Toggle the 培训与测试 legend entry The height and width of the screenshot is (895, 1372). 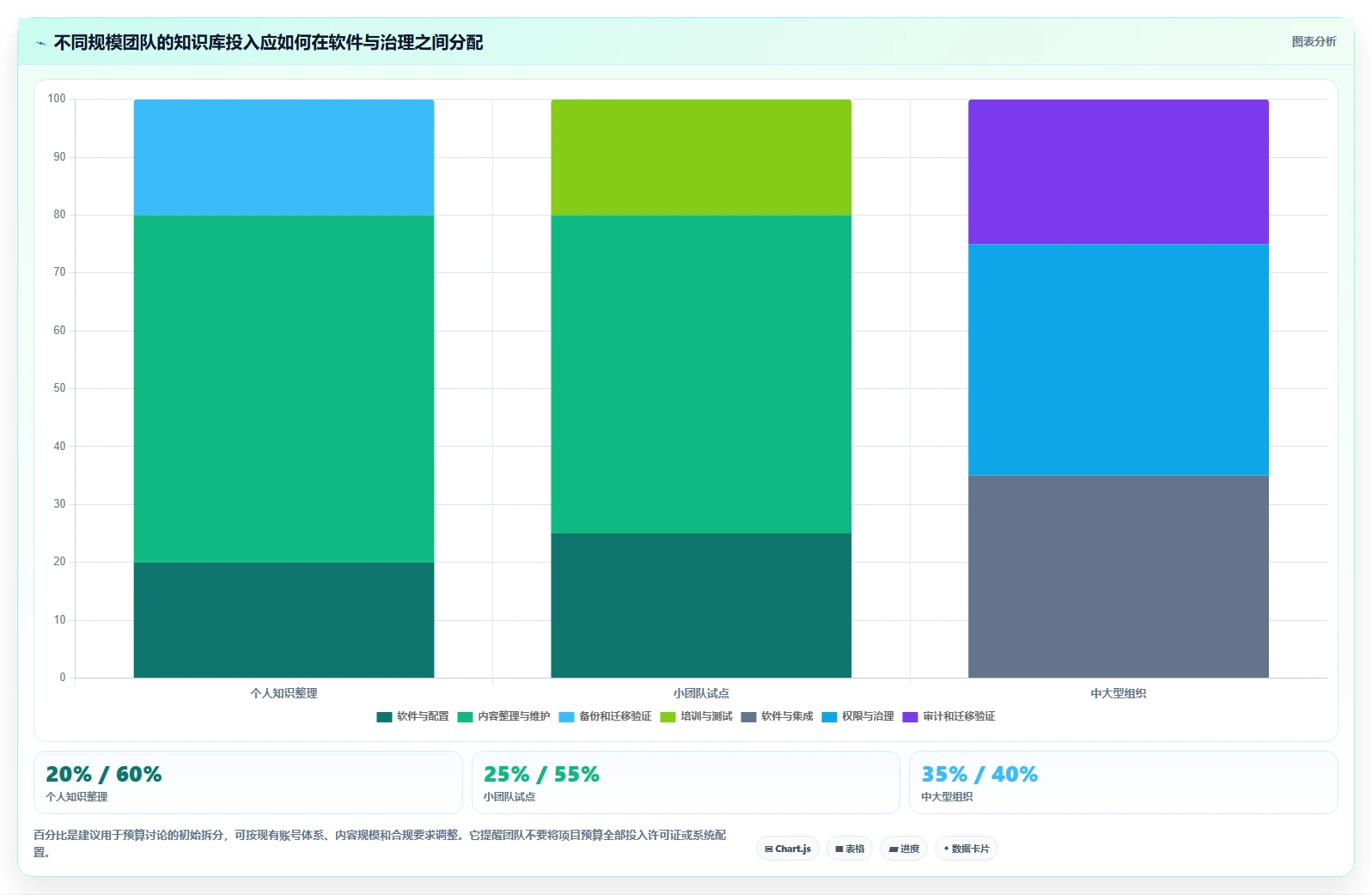(696, 716)
